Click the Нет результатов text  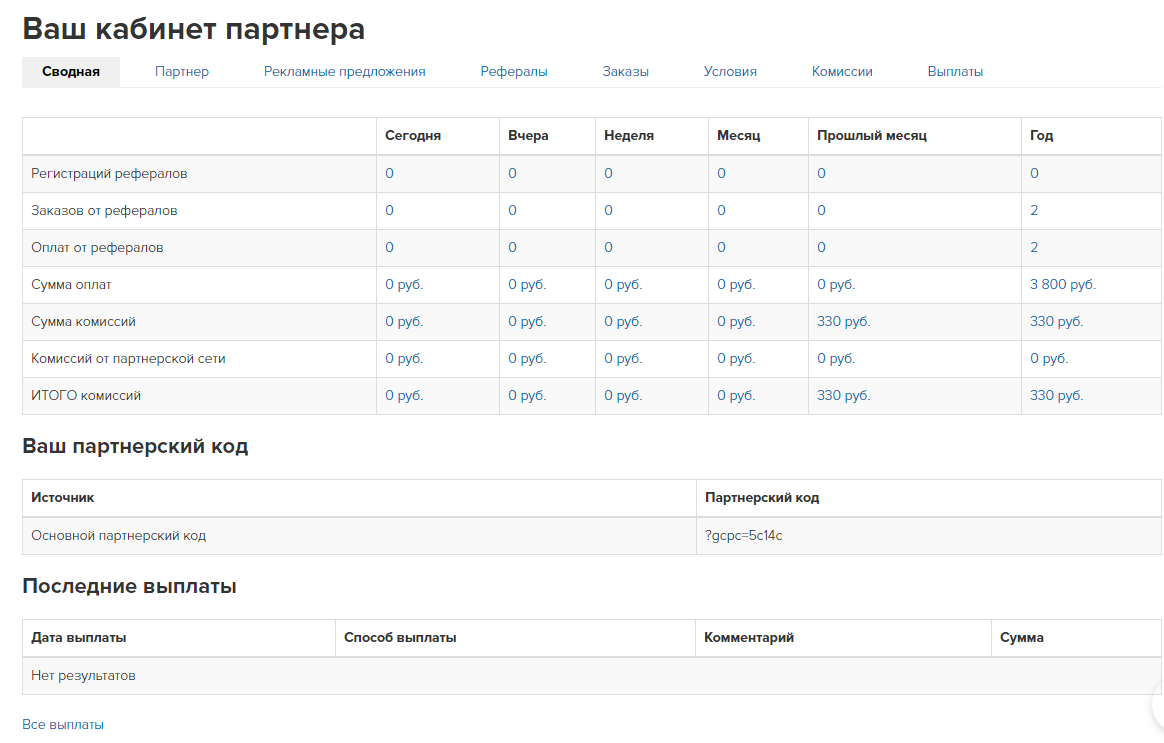pyautogui.click(x=83, y=675)
